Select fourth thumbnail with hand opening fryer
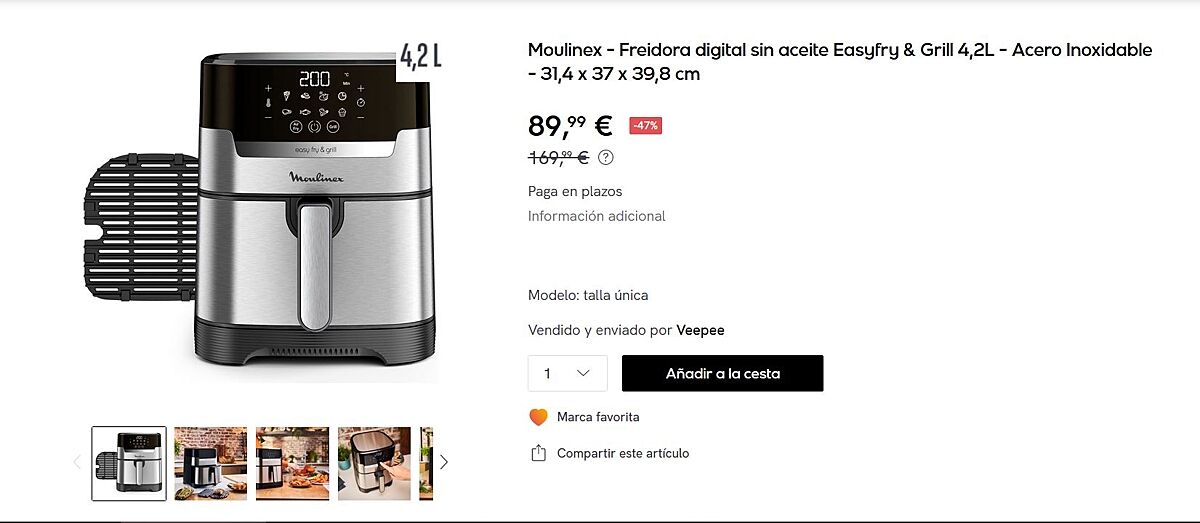This screenshot has width=1200, height=523. pyautogui.click(x=374, y=463)
